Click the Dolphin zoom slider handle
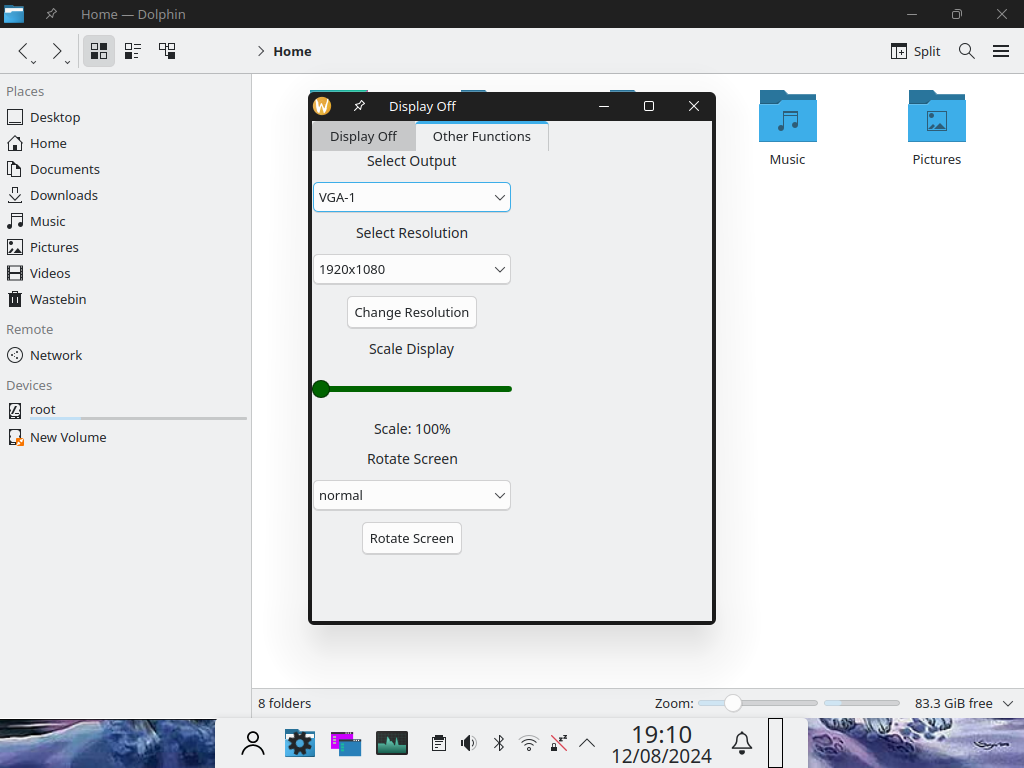 tap(733, 703)
